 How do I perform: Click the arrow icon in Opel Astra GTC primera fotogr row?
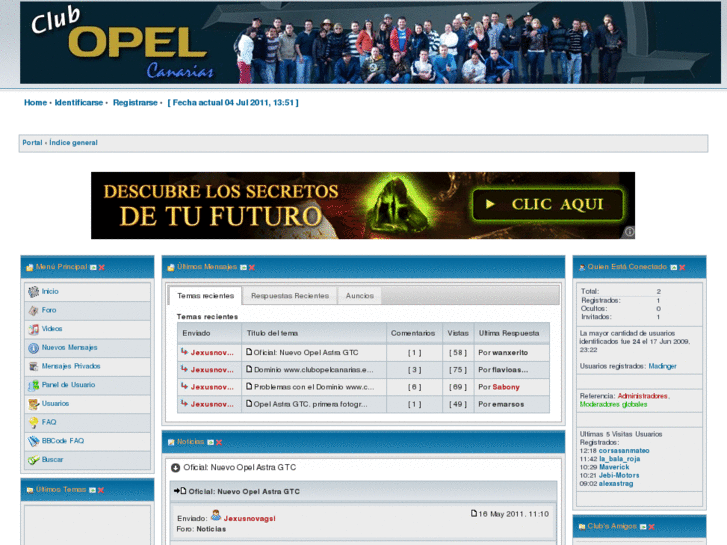(x=185, y=404)
